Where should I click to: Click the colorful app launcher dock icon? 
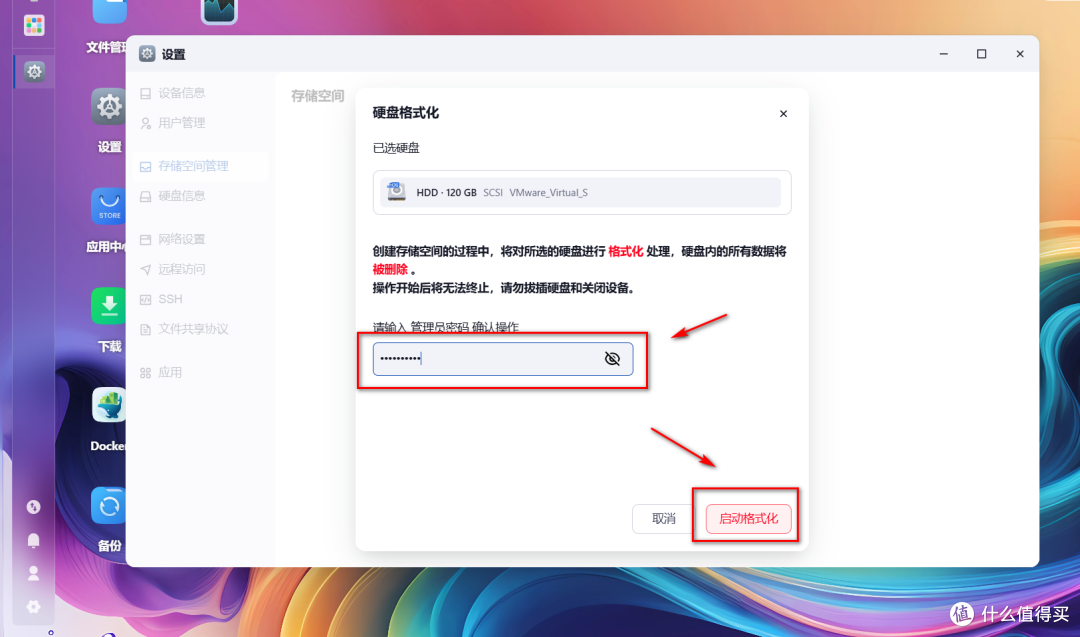(x=34, y=25)
